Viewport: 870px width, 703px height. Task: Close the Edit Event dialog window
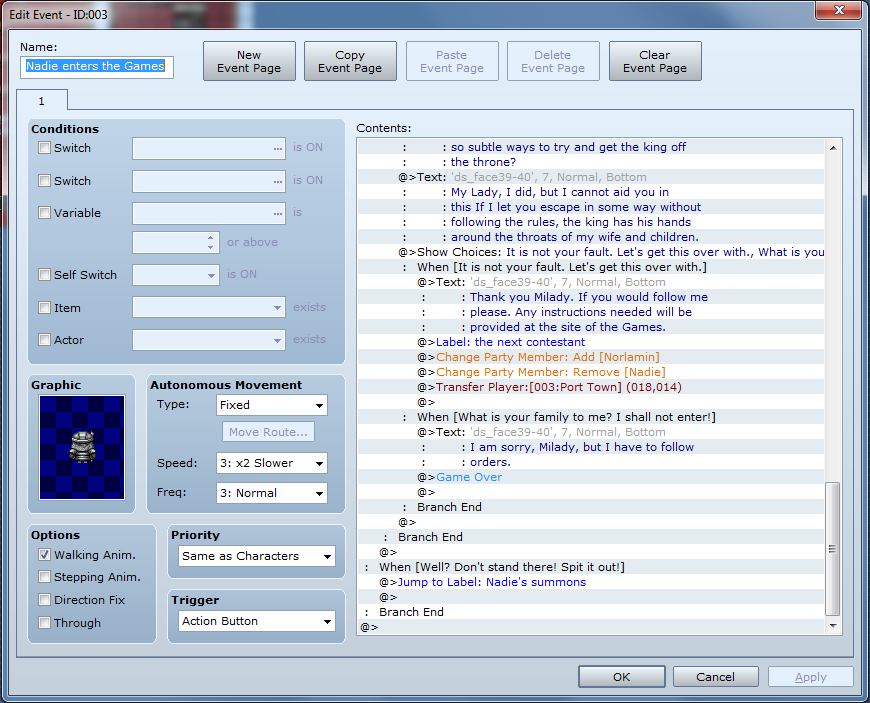tap(837, 11)
